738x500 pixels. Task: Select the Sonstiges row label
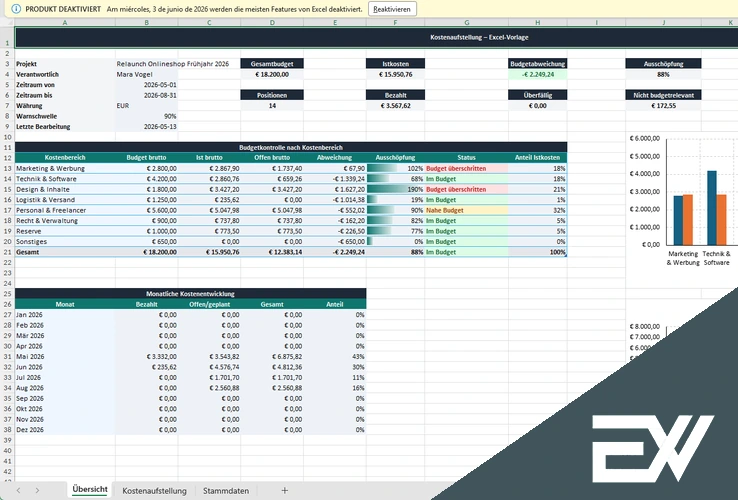(x=65, y=242)
